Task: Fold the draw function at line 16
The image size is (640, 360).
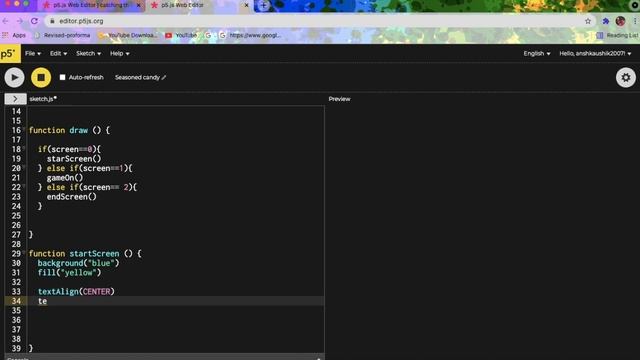Action: tap(24, 129)
